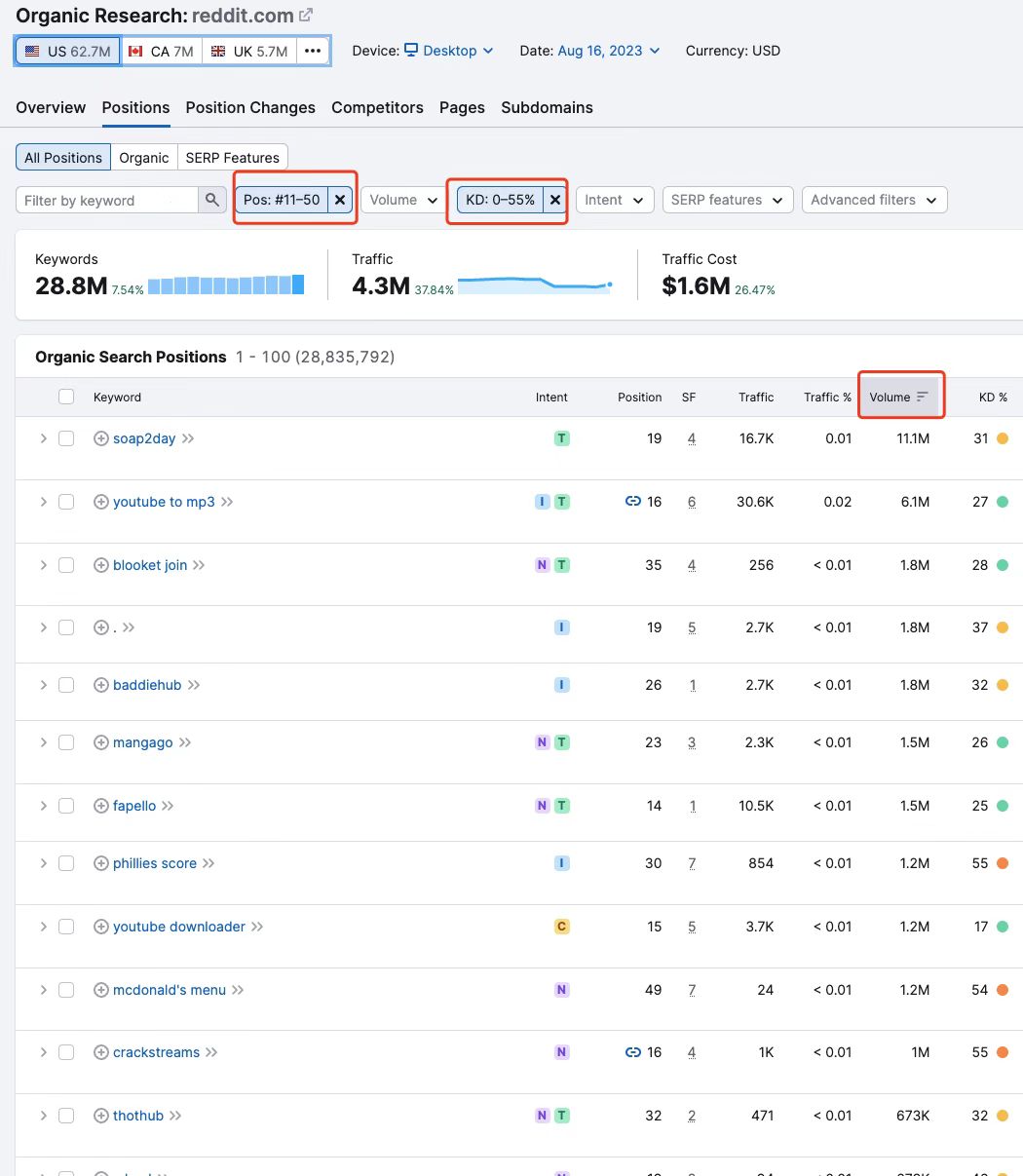Click the plus icon beside blooket join
1023x1176 pixels.
[x=100, y=565]
